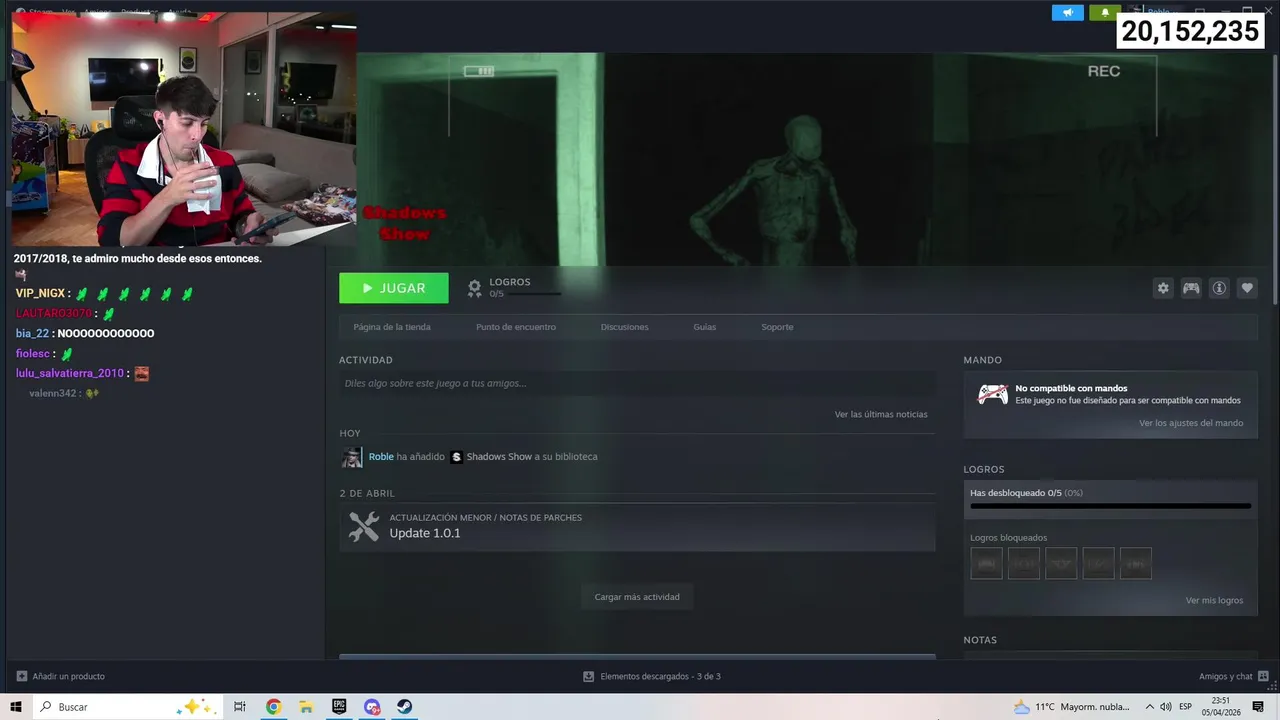The width and height of the screenshot is (1280, 720).
Task: Click the 'NOTAS' section heading
Action: pyautogui.click(x=980, y=640)
